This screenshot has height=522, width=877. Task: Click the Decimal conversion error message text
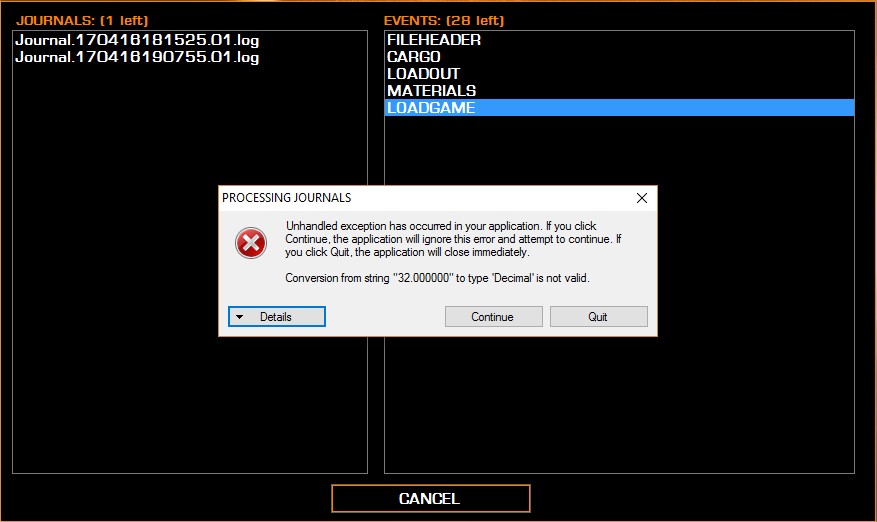[437, 278]
